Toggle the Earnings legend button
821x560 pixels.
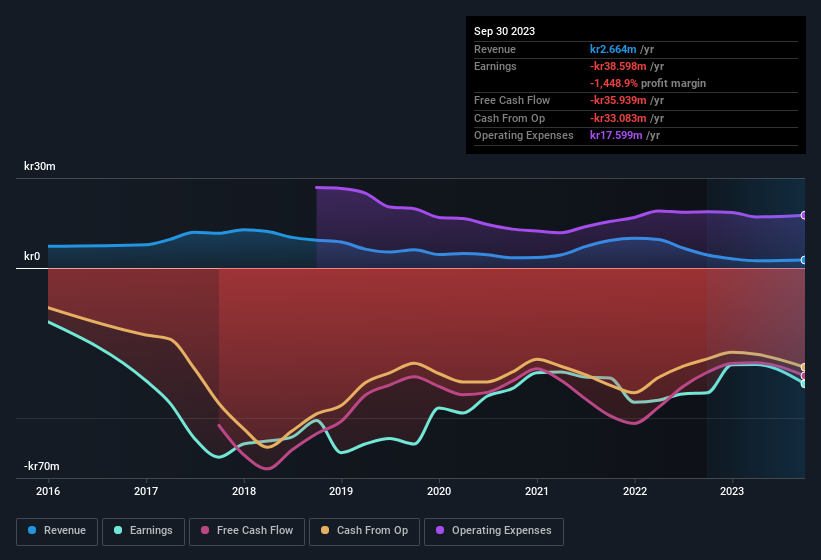point(143,531)
